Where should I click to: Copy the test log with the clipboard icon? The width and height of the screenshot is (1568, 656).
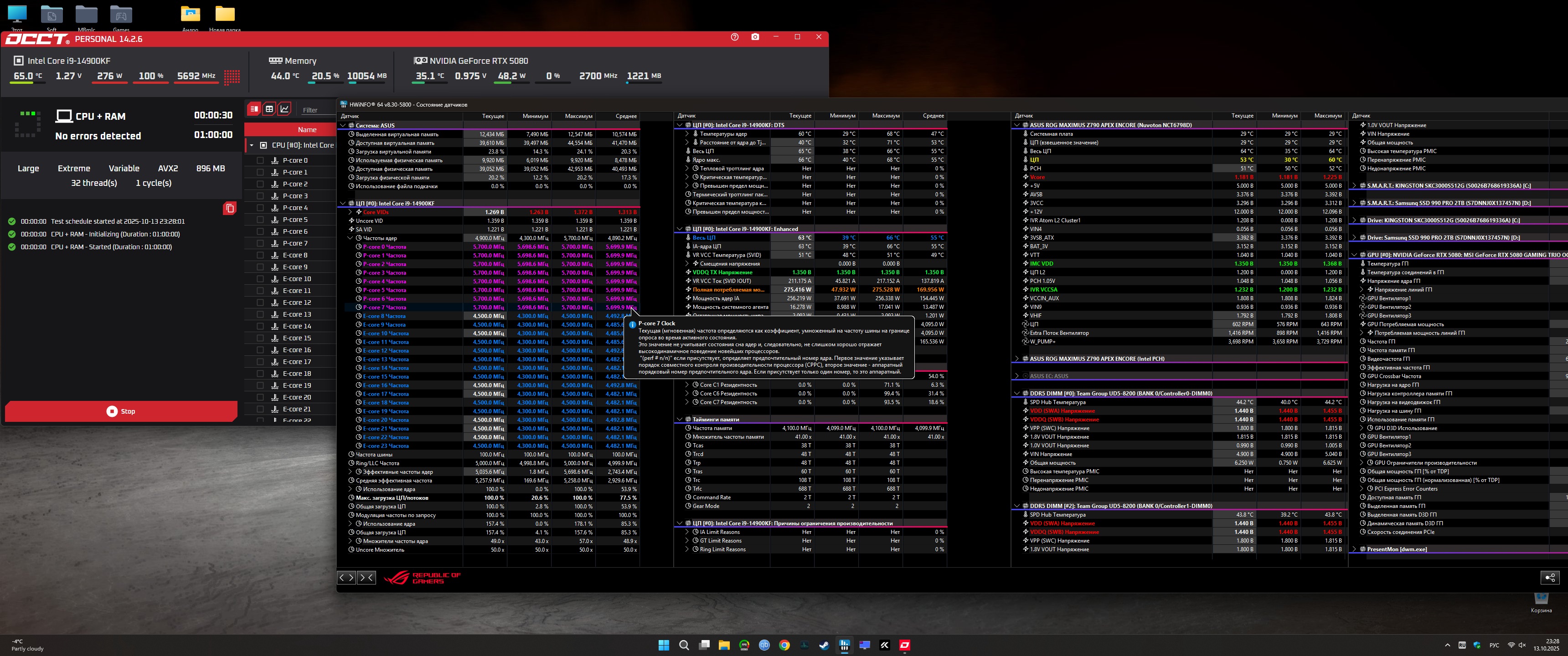coord(229,209)
